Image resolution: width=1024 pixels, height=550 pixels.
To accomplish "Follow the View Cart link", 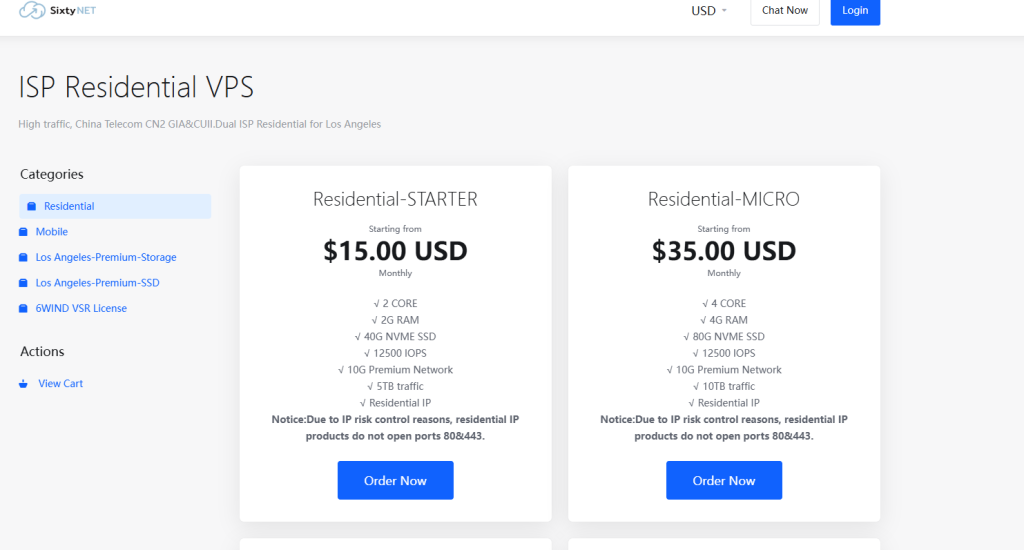I will [x=60, y=384].
